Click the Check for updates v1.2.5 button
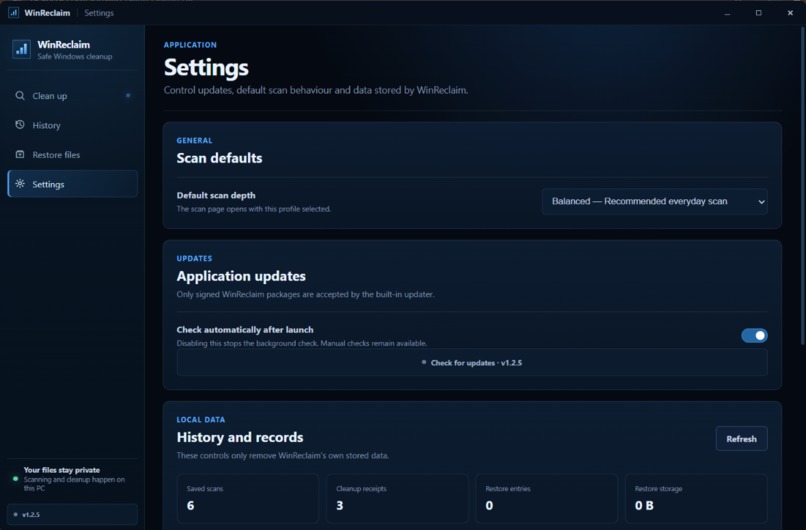Image resolution: width=806 pixels, height=530 pixels. pyautogui.click(x=472, y=362)
